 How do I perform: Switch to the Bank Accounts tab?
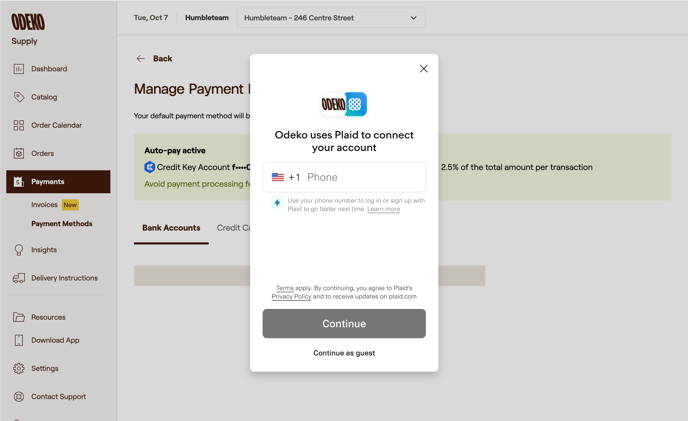(171, 228)
